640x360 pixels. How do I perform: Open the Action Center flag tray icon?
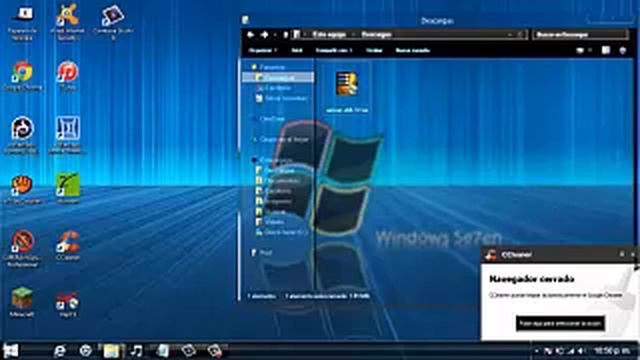[x=548, y=351]
